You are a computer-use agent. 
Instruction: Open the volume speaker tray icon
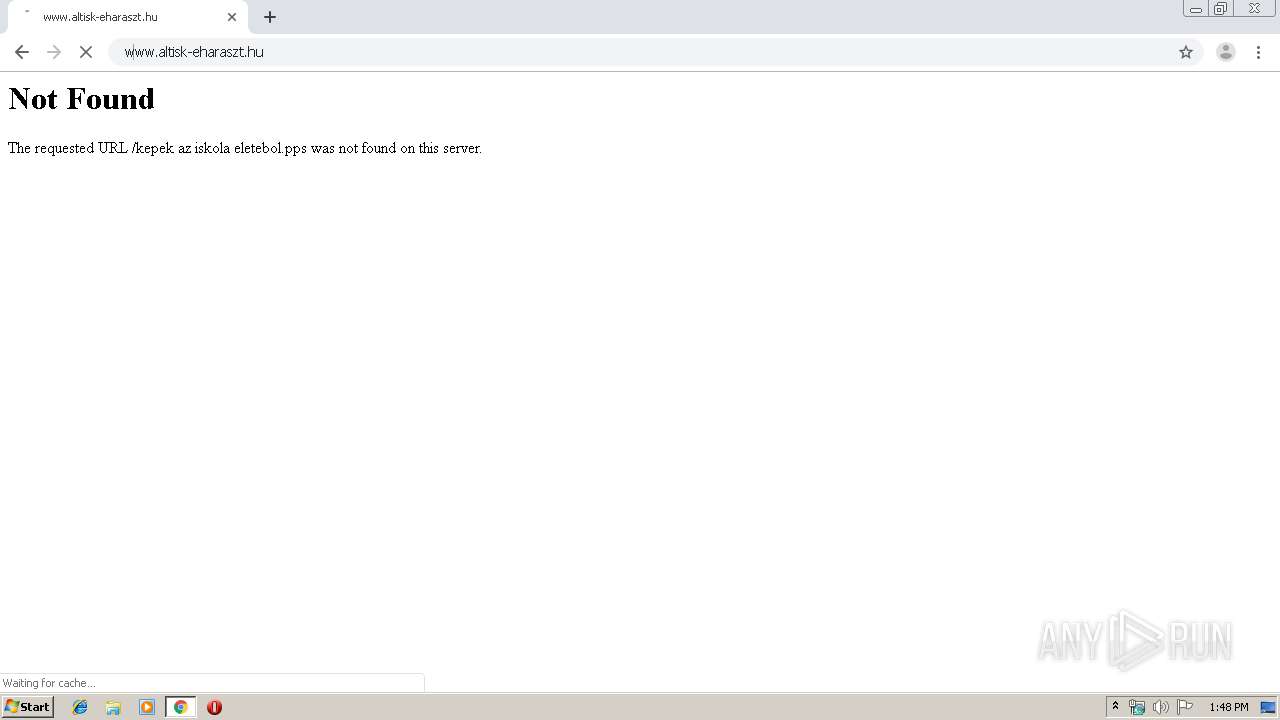(x=1160, y=707)
